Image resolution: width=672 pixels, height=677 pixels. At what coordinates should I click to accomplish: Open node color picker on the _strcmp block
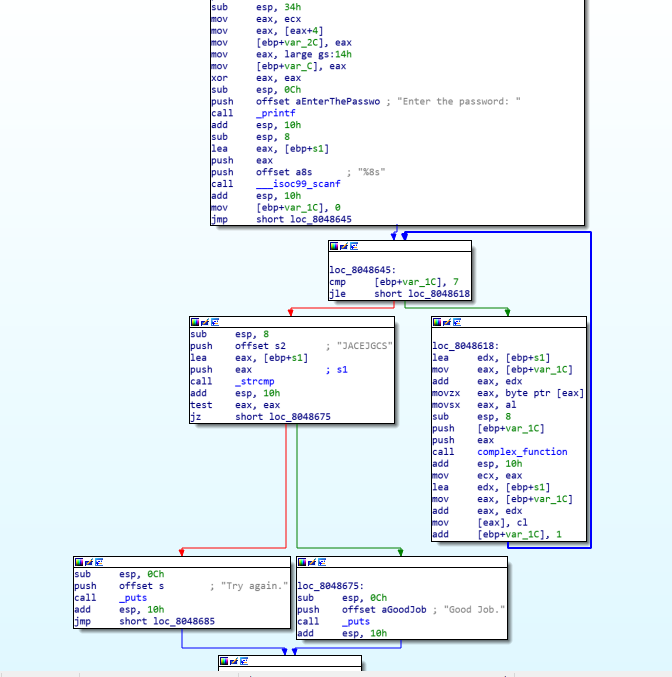coord(195,322)
